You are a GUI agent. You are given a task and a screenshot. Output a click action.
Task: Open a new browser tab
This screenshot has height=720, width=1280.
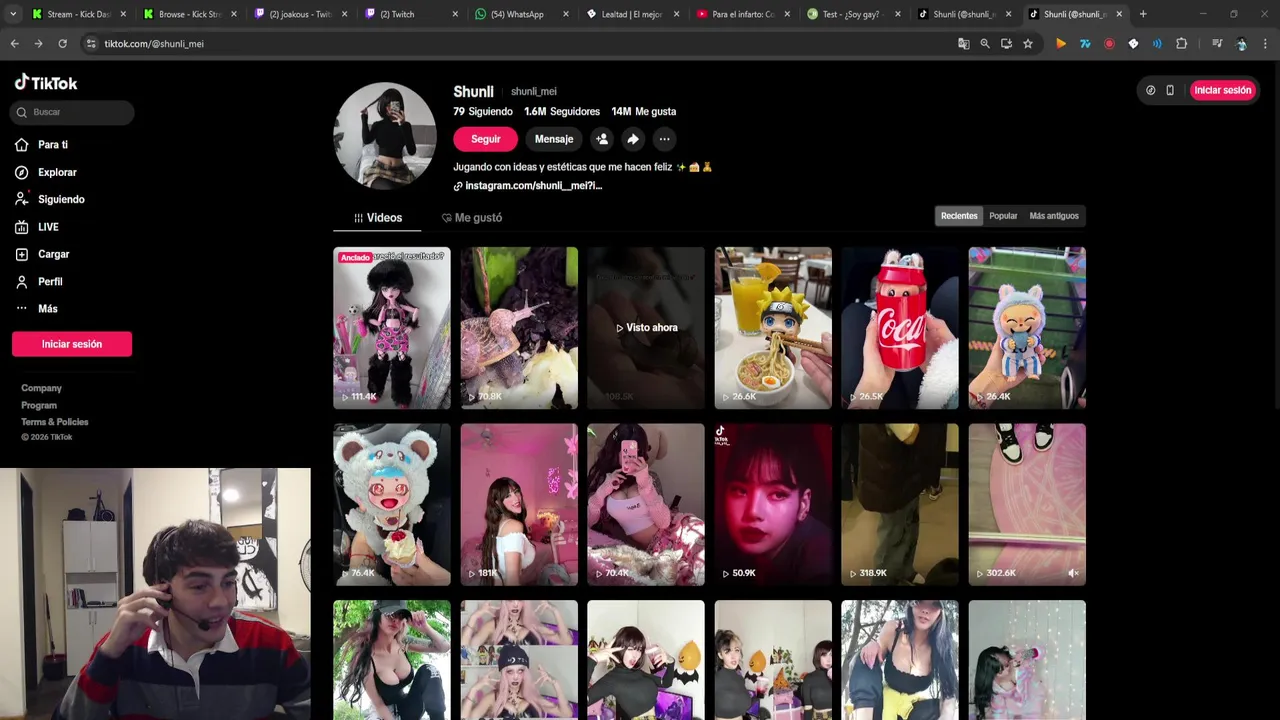(x=1143, y=14)
